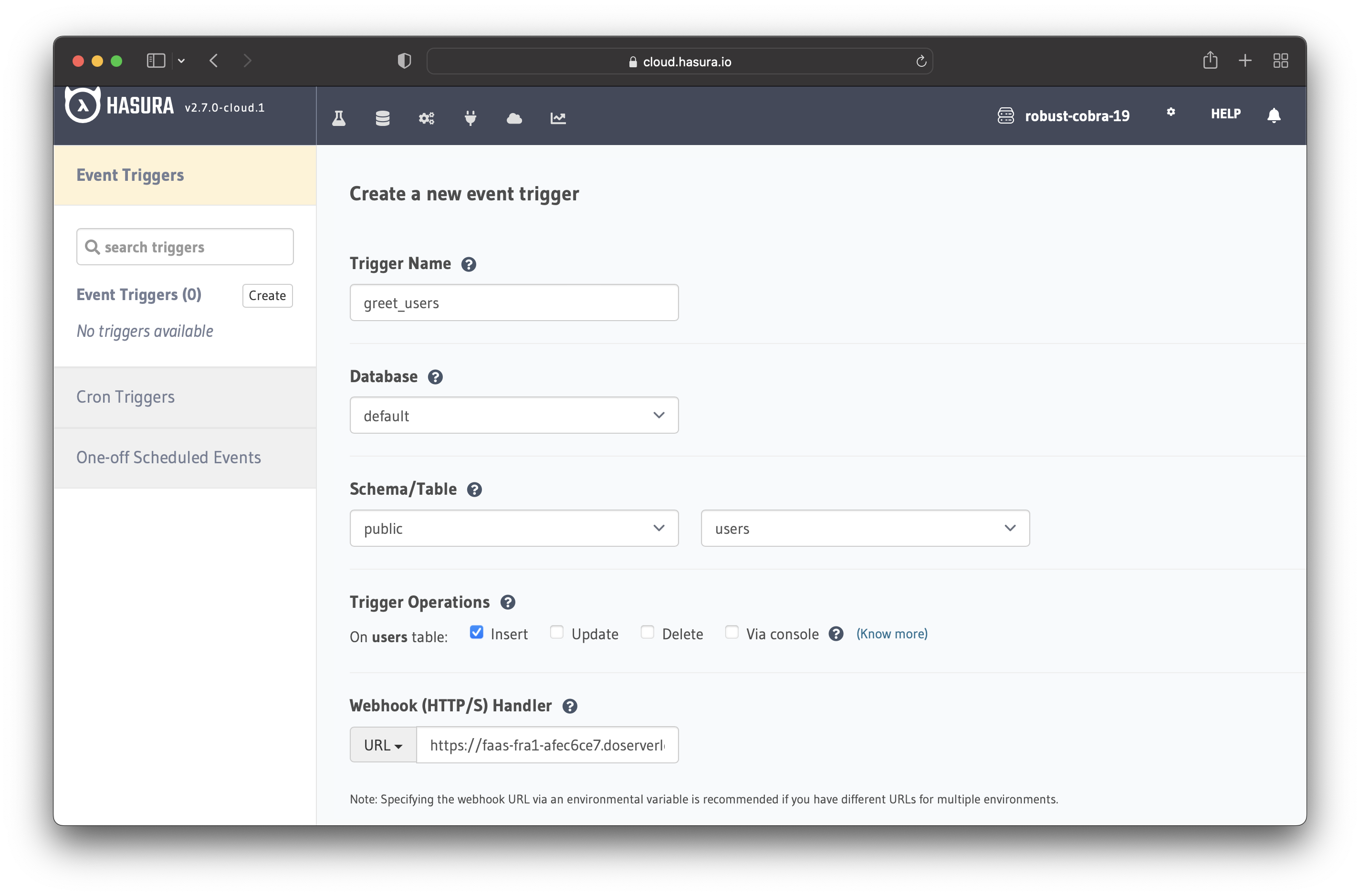The image size is (1360, 896).
Task: Click the search triggers input field
Action: [x=184, y=246]
